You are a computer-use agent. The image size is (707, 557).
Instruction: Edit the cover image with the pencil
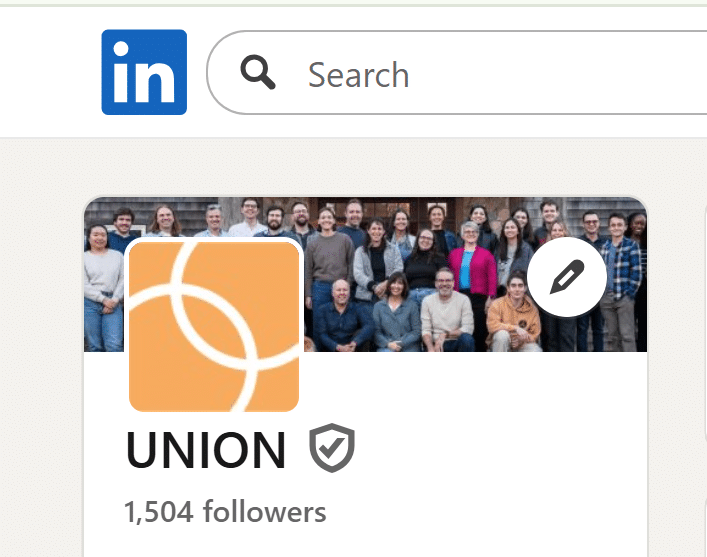(567, 276)
